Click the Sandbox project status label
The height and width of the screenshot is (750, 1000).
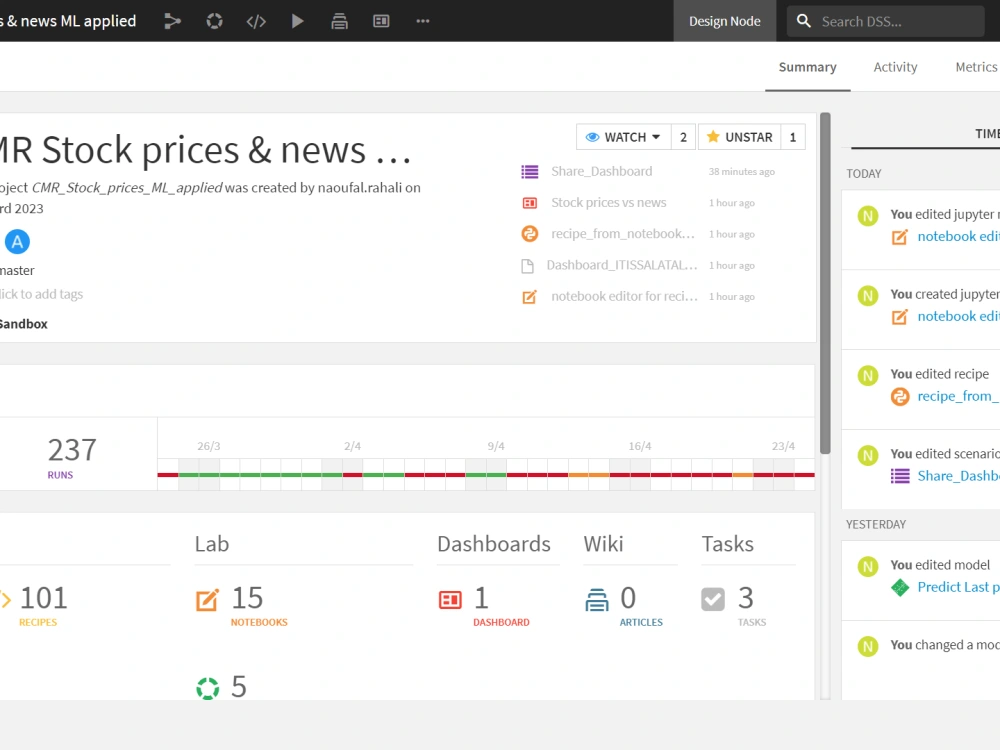pyautogui.click(x=24, y=324)
